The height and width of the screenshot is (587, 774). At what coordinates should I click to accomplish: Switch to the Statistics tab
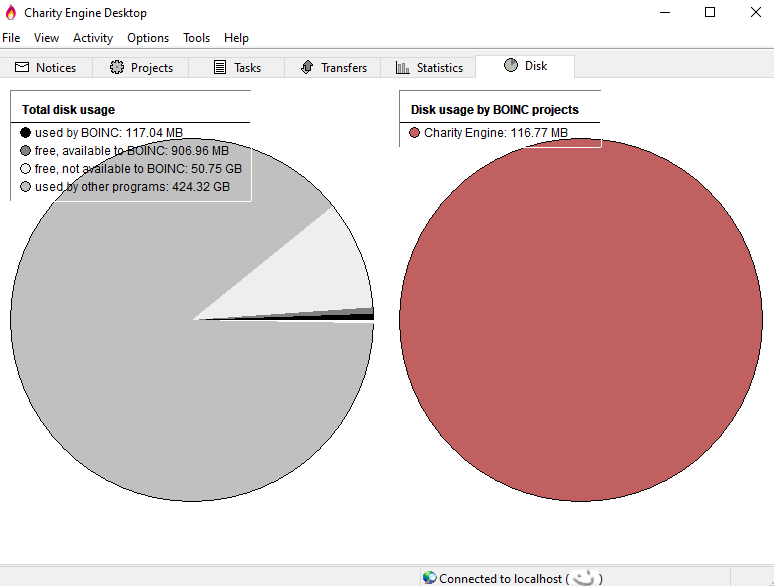(428, 68)
